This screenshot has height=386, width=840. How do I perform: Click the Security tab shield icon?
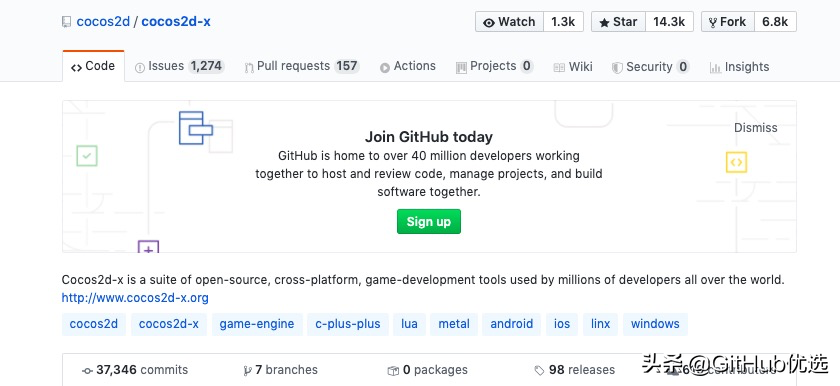(x=617, y=68)
